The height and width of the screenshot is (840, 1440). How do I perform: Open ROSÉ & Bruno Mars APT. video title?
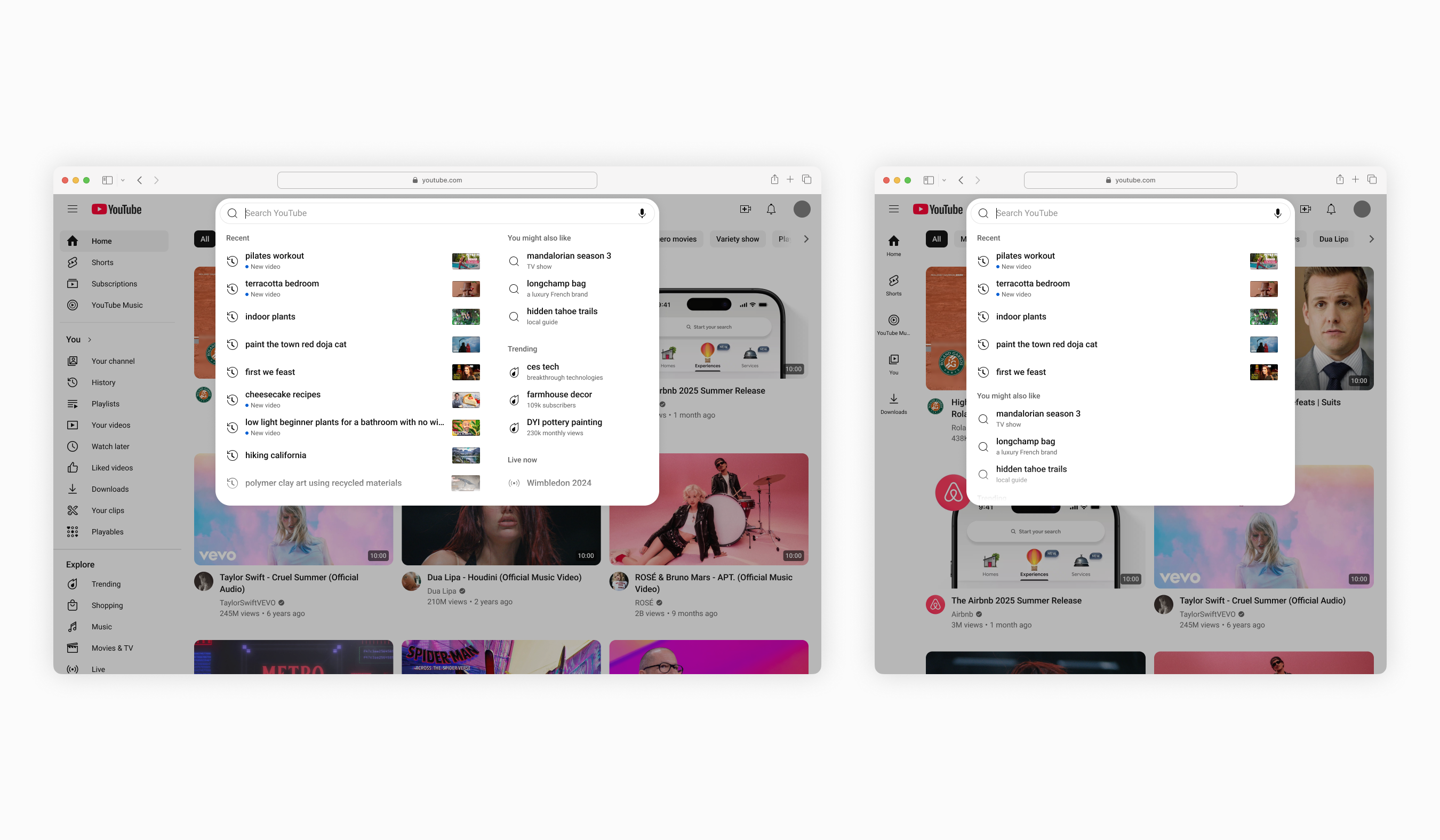pyautogui.click(x=713, y=583)
